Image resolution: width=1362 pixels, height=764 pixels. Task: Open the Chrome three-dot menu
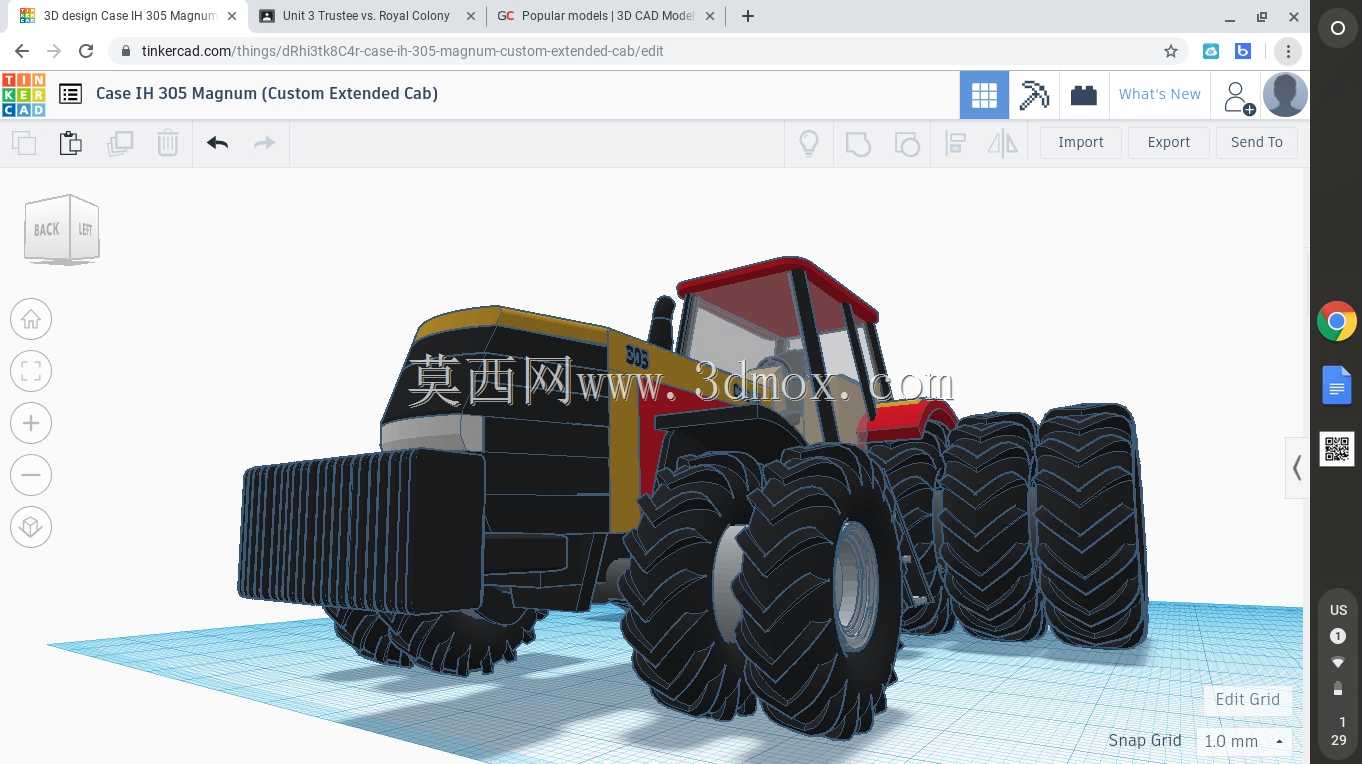1288,51
